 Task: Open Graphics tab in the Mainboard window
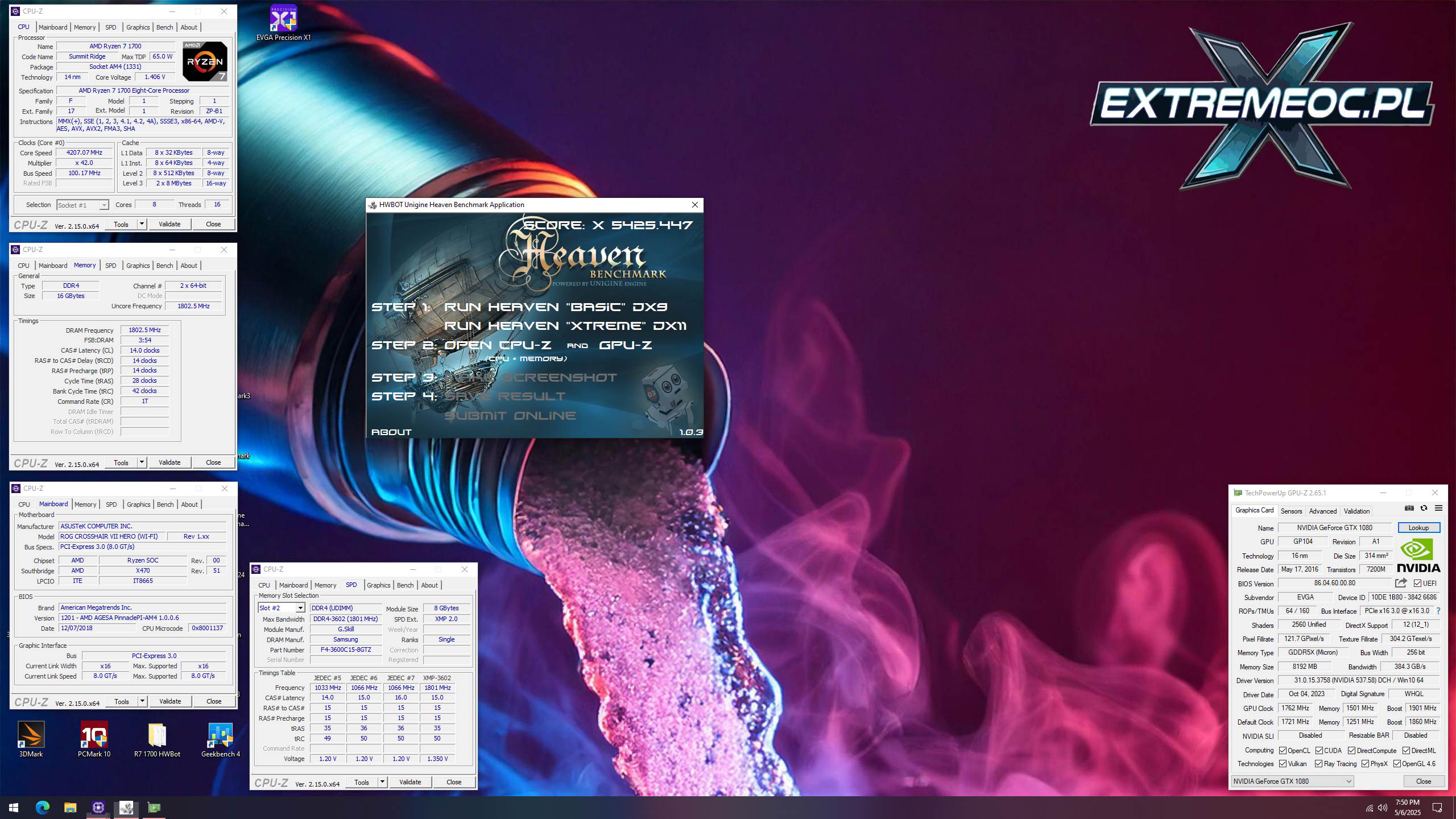click(139, 504)
